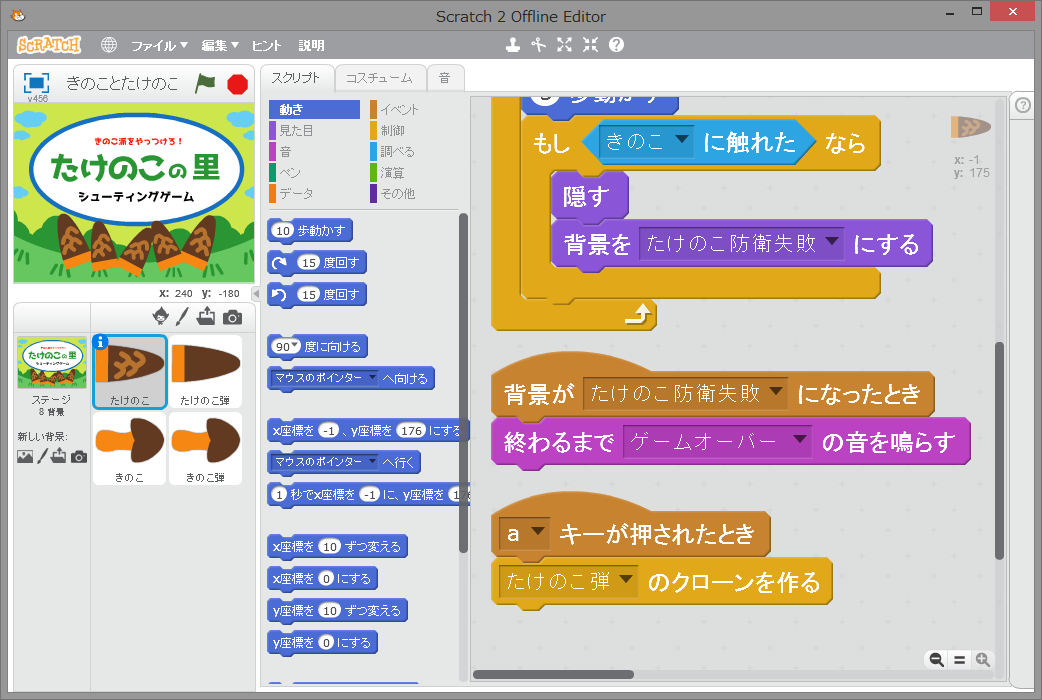This screenshot has height=700, width=1042.
Task: Open マウスのポインター dropdown in へ向ける block
Action: [325, 378]
